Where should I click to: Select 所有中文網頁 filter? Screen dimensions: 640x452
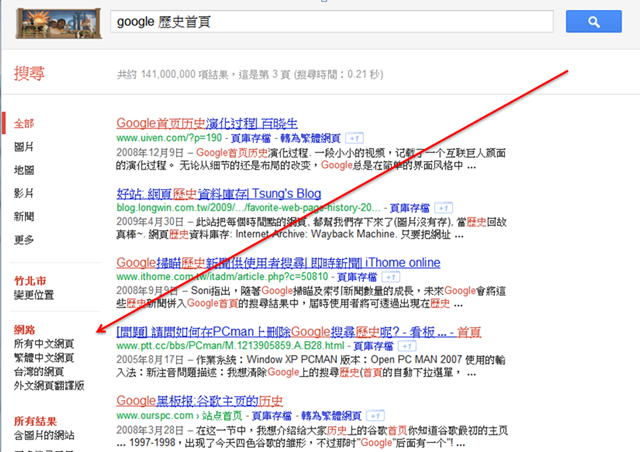[x=44, y=344]
